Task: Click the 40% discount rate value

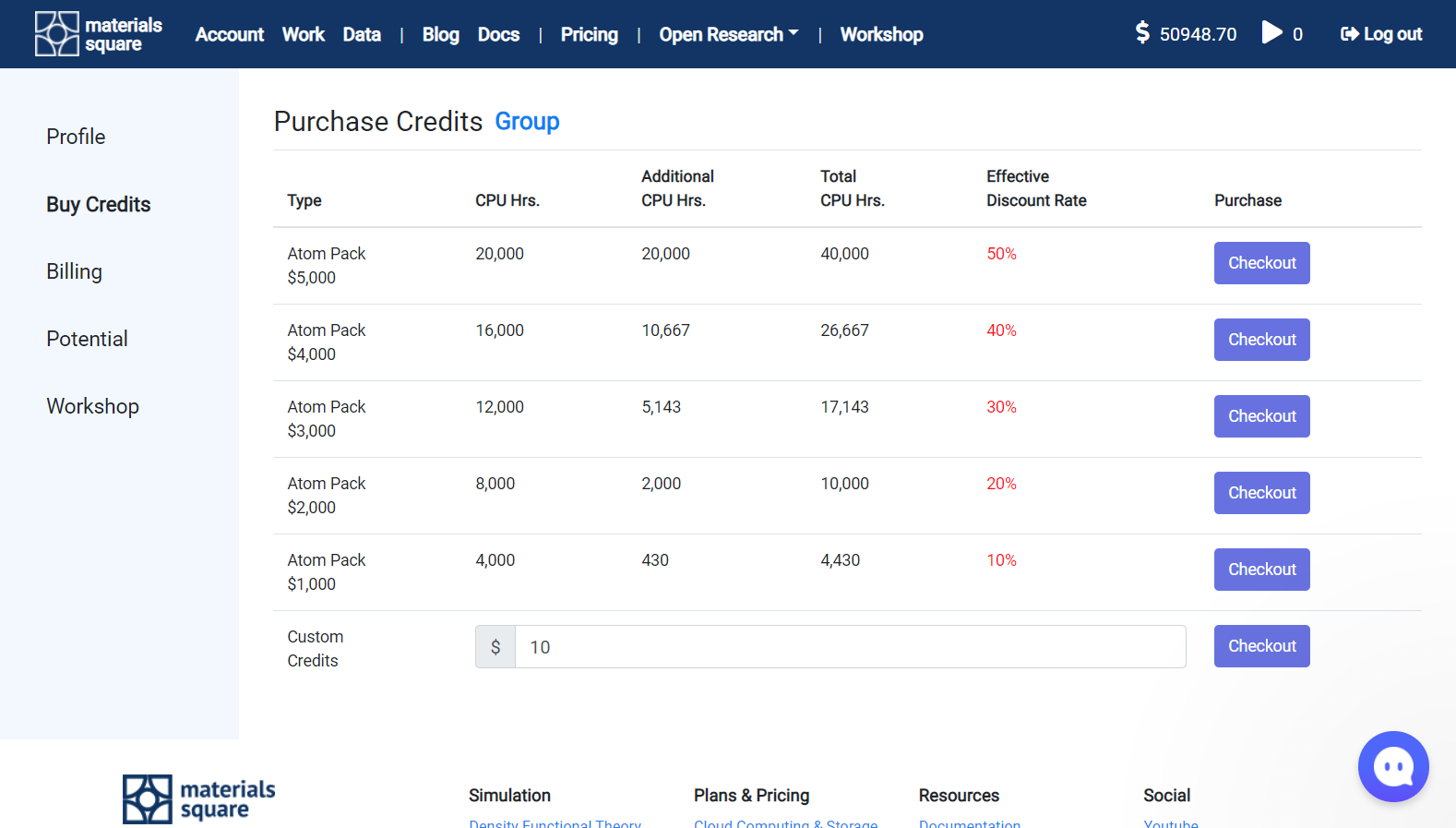Action: click(x=1001, y=330)
